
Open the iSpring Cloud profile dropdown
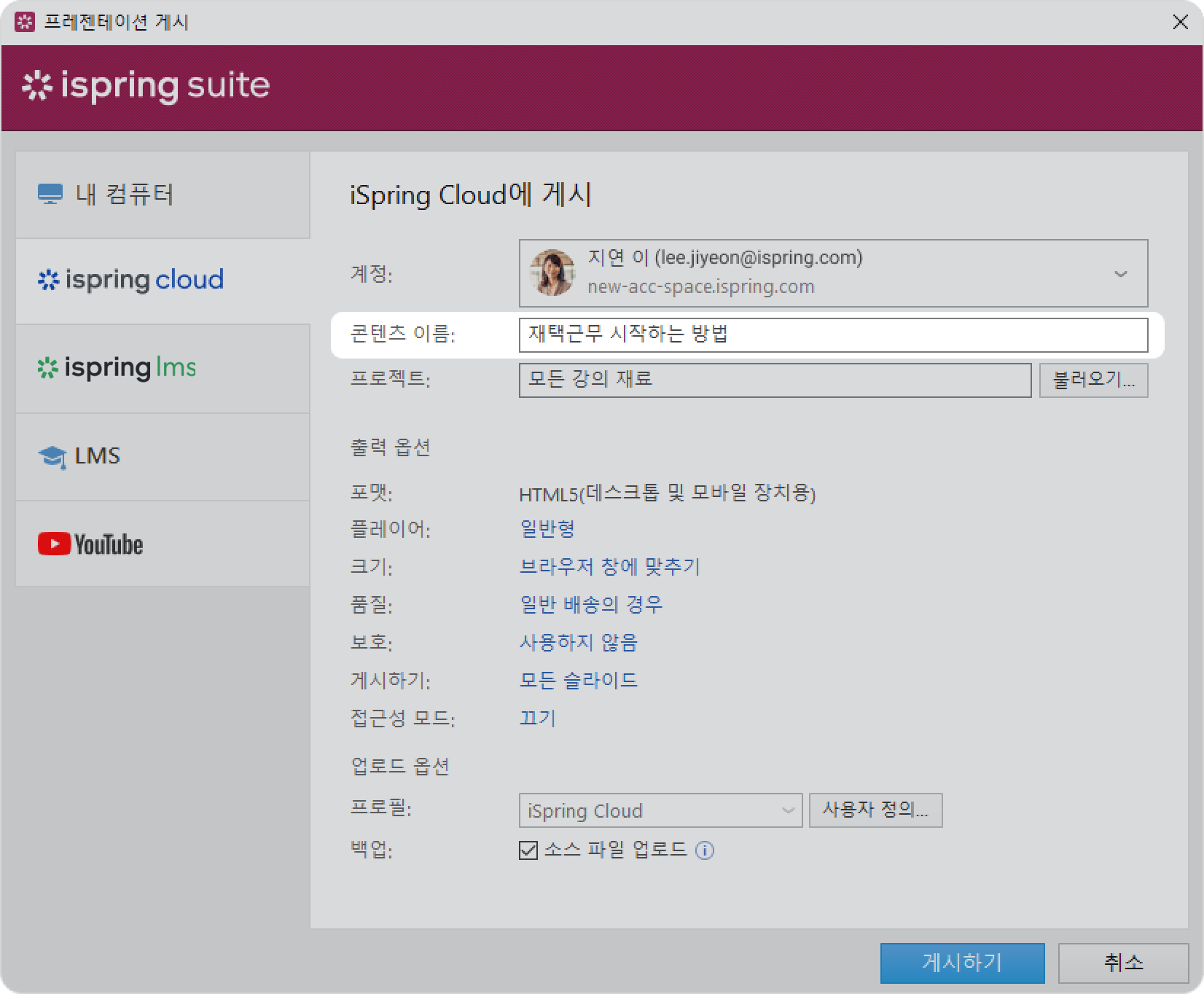[x=660, y=810]
